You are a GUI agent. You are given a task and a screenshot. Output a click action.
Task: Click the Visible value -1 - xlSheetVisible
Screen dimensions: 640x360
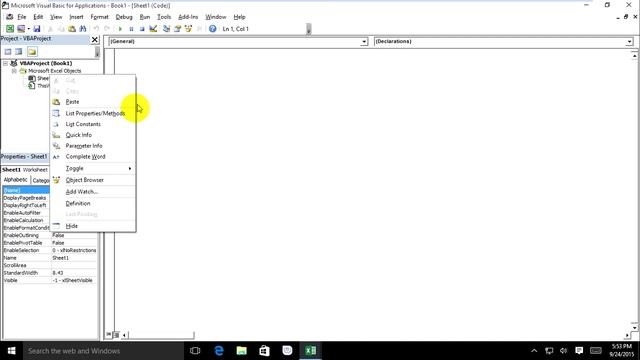(x=74, y=281)
